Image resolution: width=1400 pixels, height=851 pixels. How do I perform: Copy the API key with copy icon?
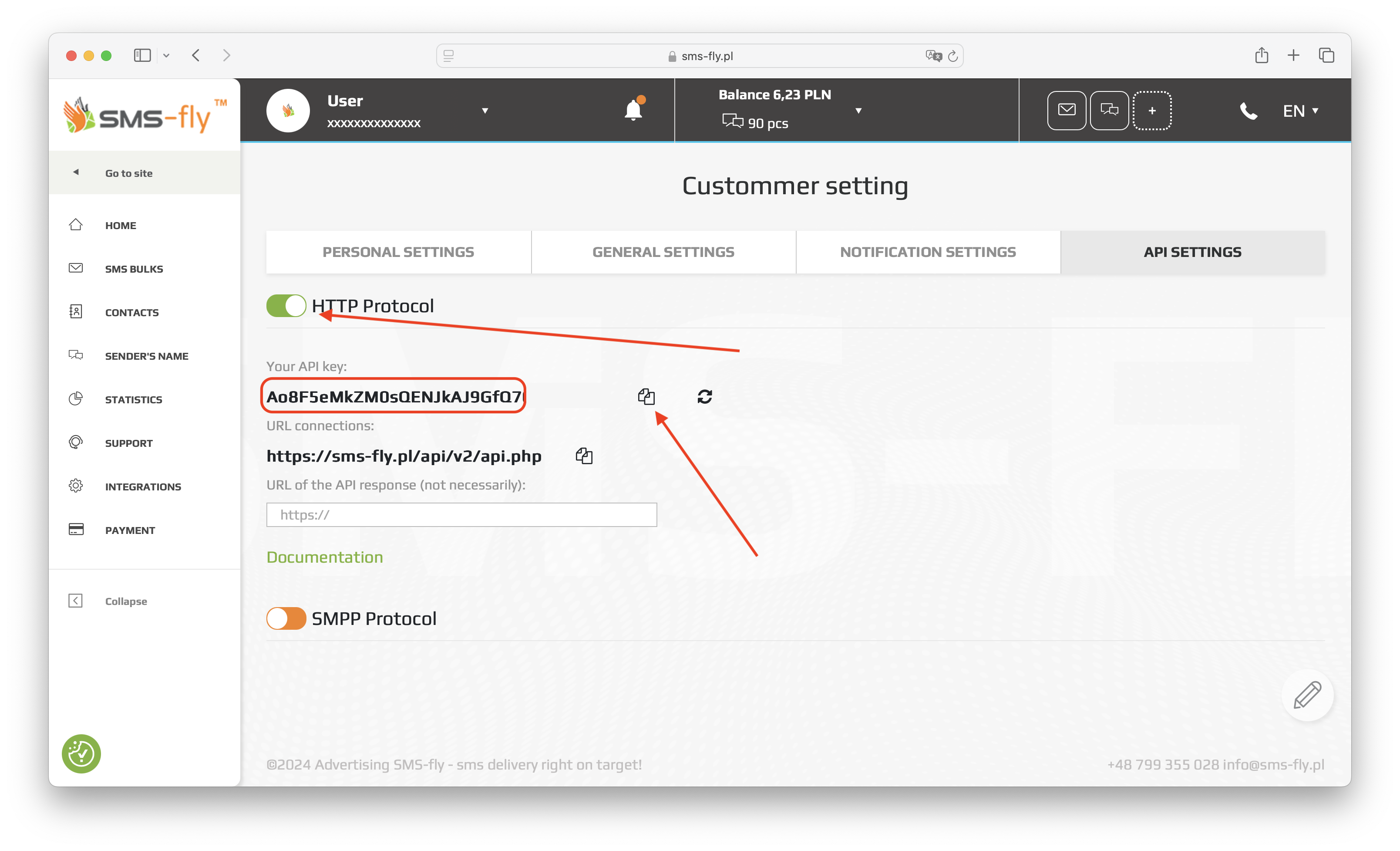click(x=646, y=396)
